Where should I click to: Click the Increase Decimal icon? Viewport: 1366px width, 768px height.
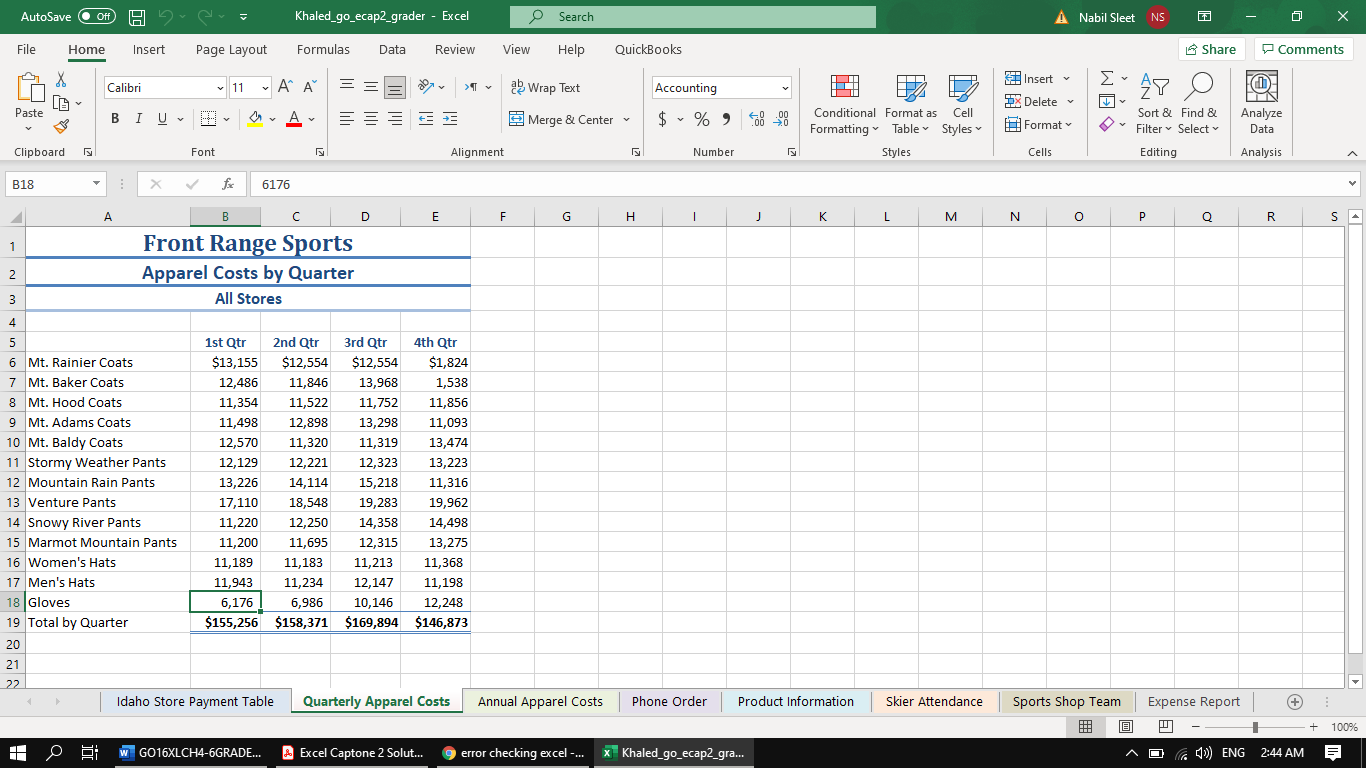coord(757,120)
